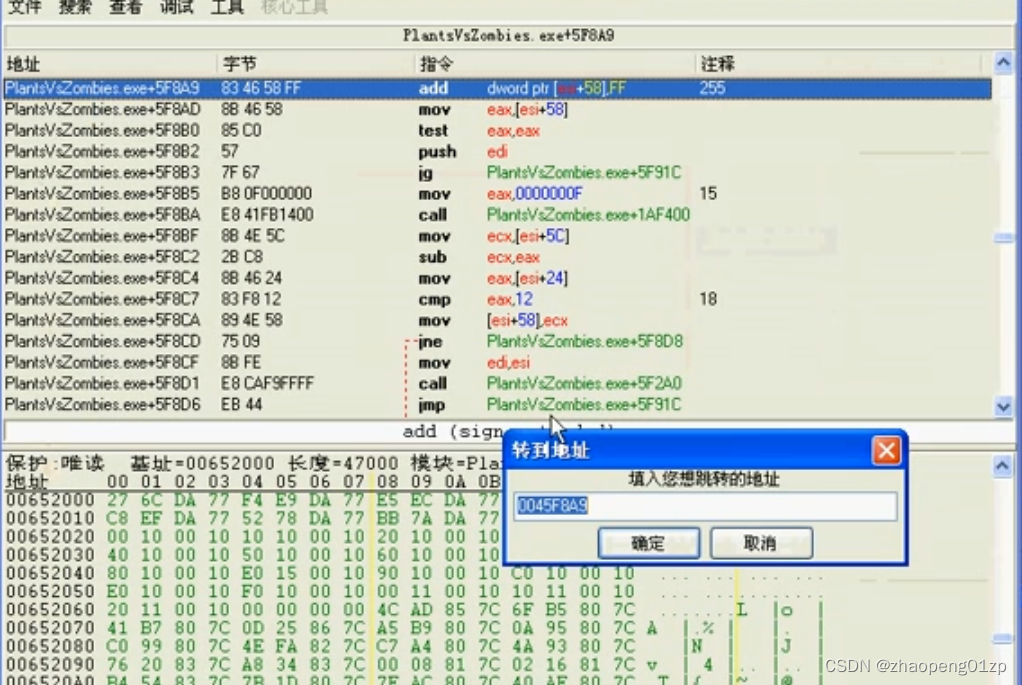The image size is (1022, 685).
Task: Open the 查看 menu
Action: (125, 7)
